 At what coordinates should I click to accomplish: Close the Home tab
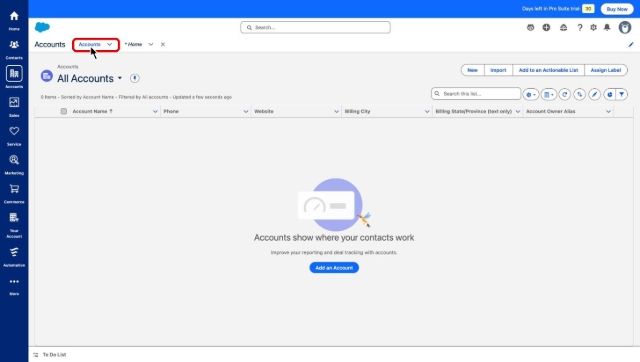162,44
